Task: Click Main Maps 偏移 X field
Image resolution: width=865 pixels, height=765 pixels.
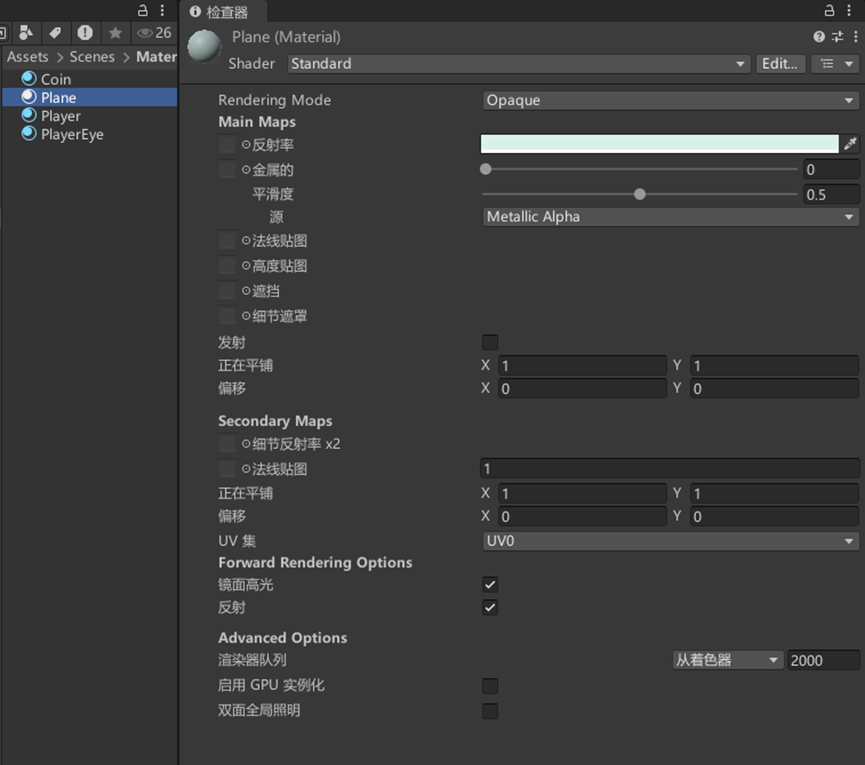Action: (583, 389)
